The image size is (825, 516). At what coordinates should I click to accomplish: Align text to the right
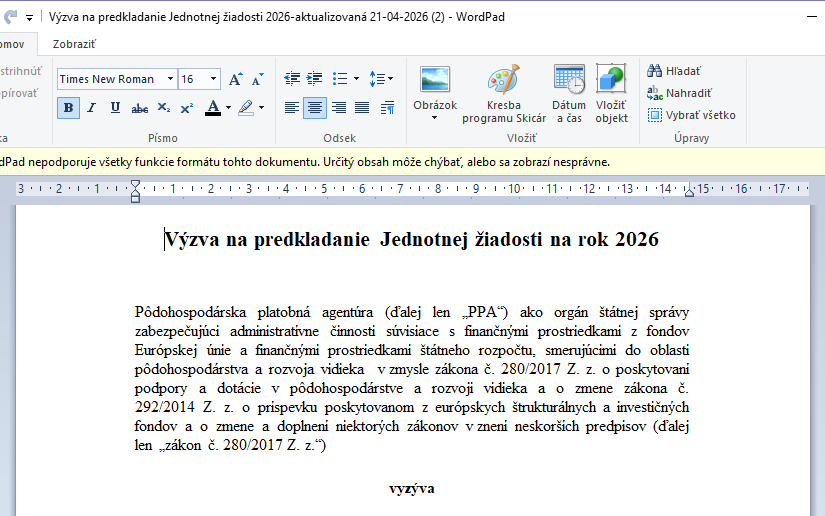339,108
